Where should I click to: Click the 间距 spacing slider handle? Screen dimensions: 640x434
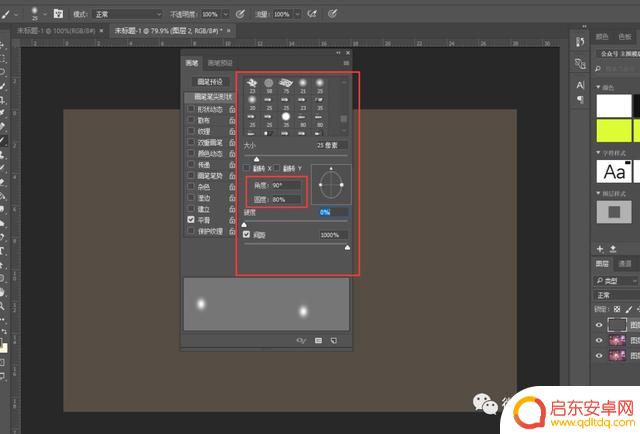(x=347, y=247)
